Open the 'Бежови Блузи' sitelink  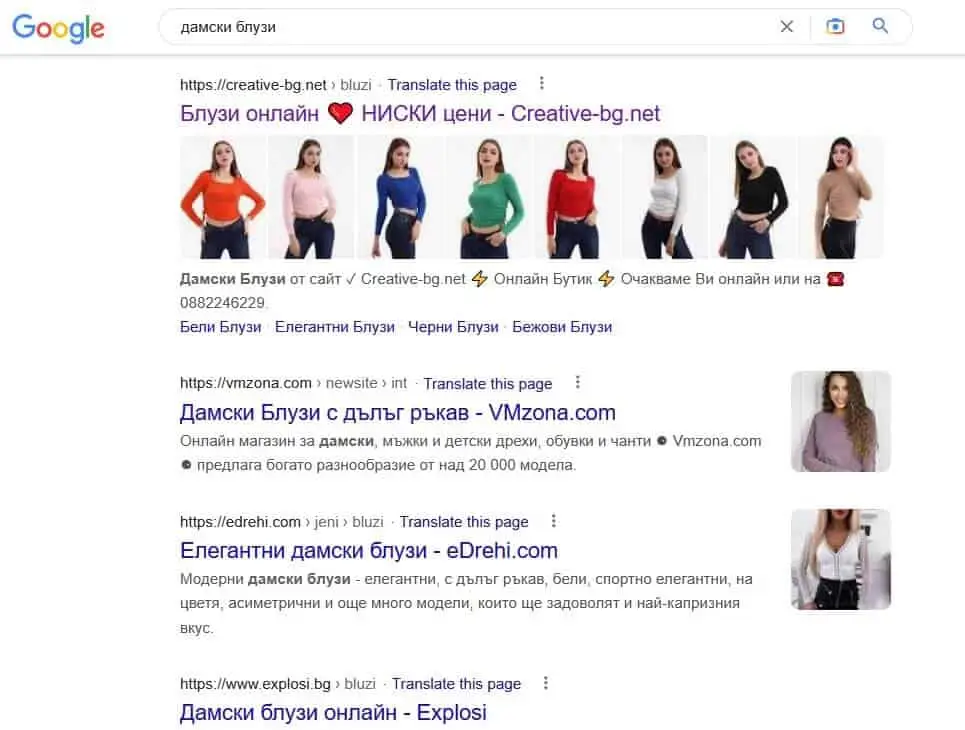click(x=562, y=327)
